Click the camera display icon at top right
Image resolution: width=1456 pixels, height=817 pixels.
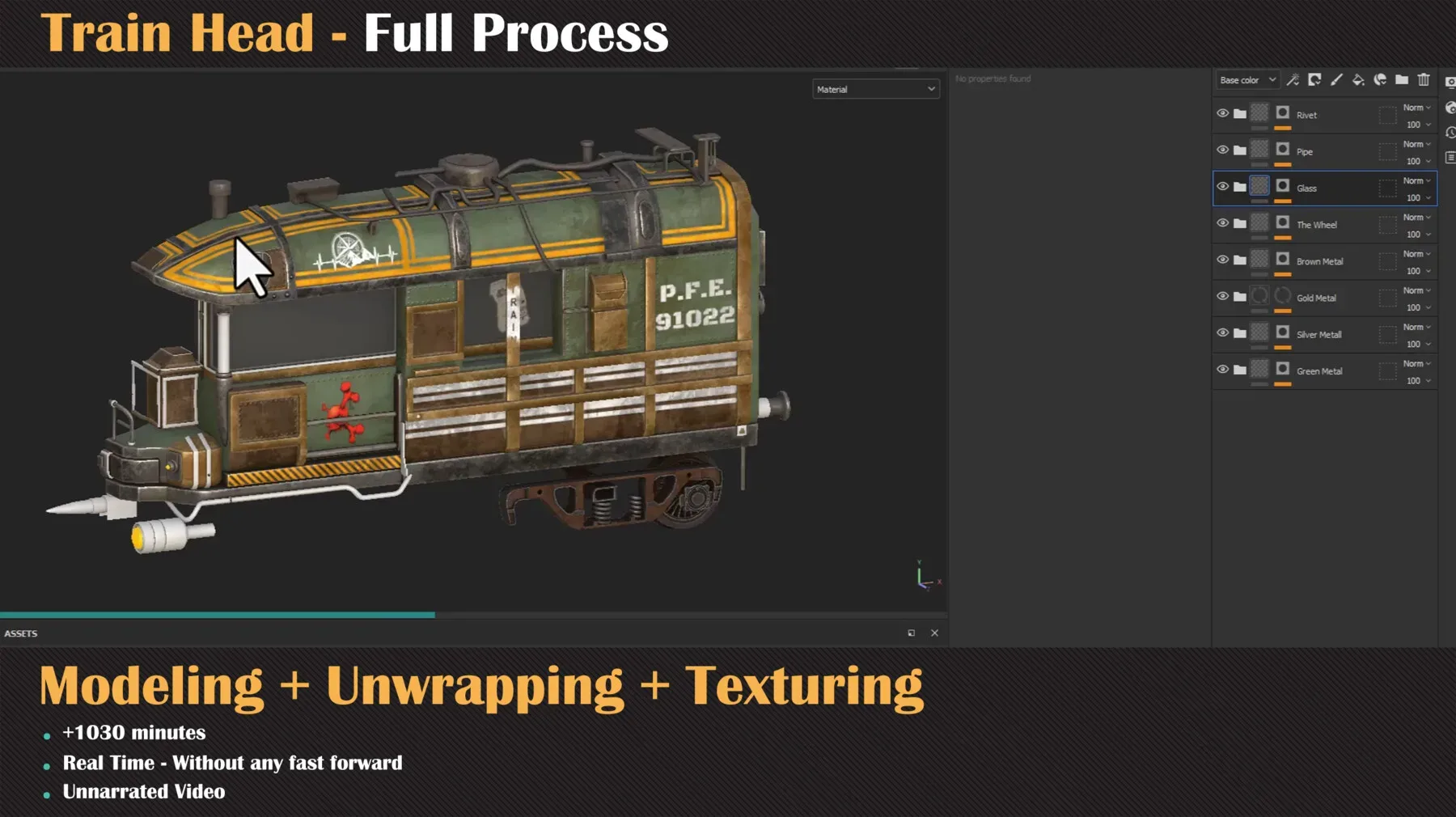click(1450, 82)
